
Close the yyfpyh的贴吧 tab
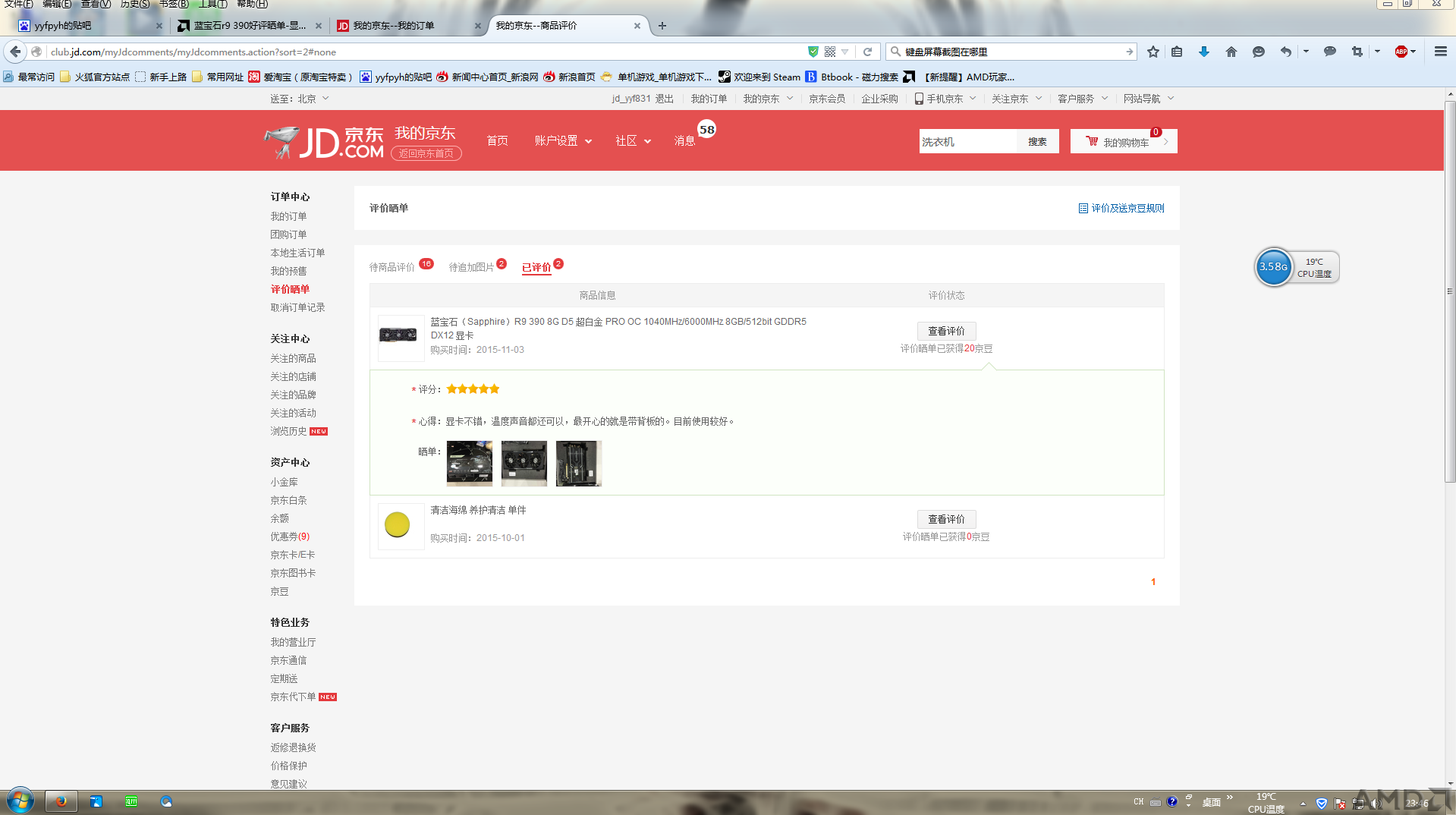pyautogui.click(x=159, y=26)
